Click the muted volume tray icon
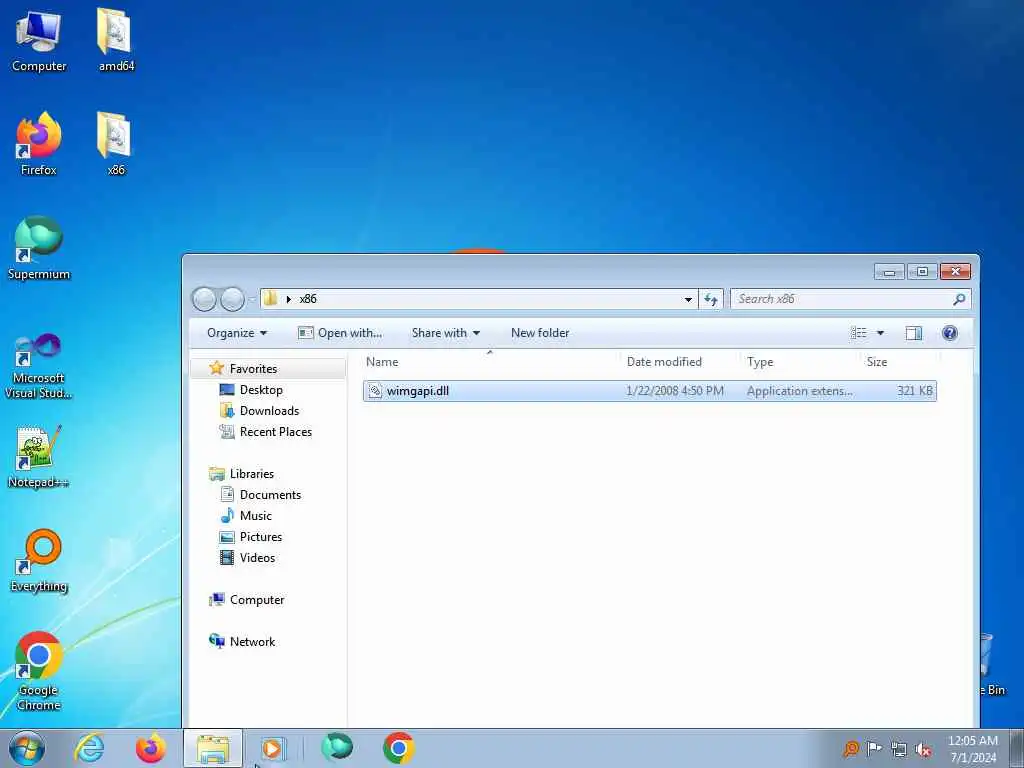This screenshot has height=768, width=1024. coord(923,749)
